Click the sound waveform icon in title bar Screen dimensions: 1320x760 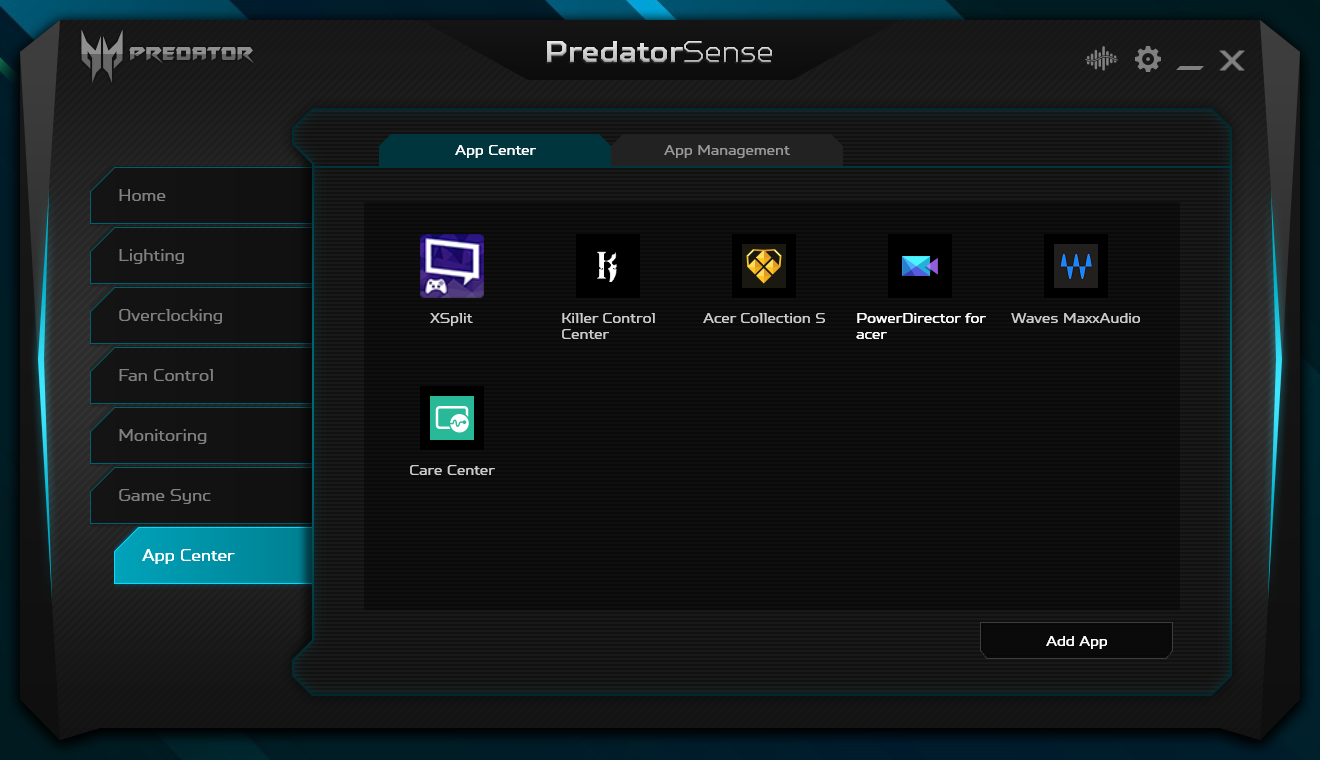tap(1100, 60)
